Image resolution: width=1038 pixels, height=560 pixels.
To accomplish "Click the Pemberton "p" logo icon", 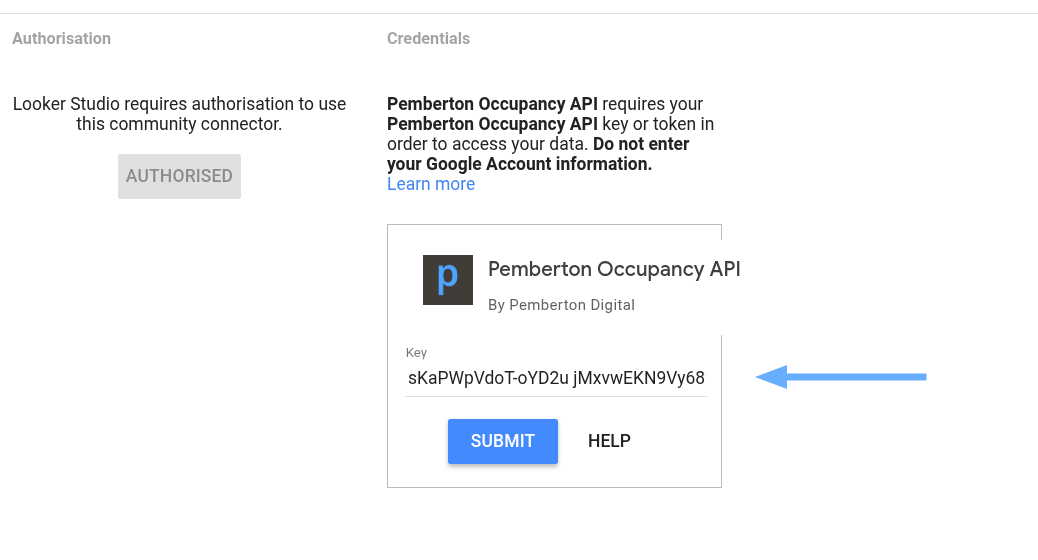I will coord(448,280).
